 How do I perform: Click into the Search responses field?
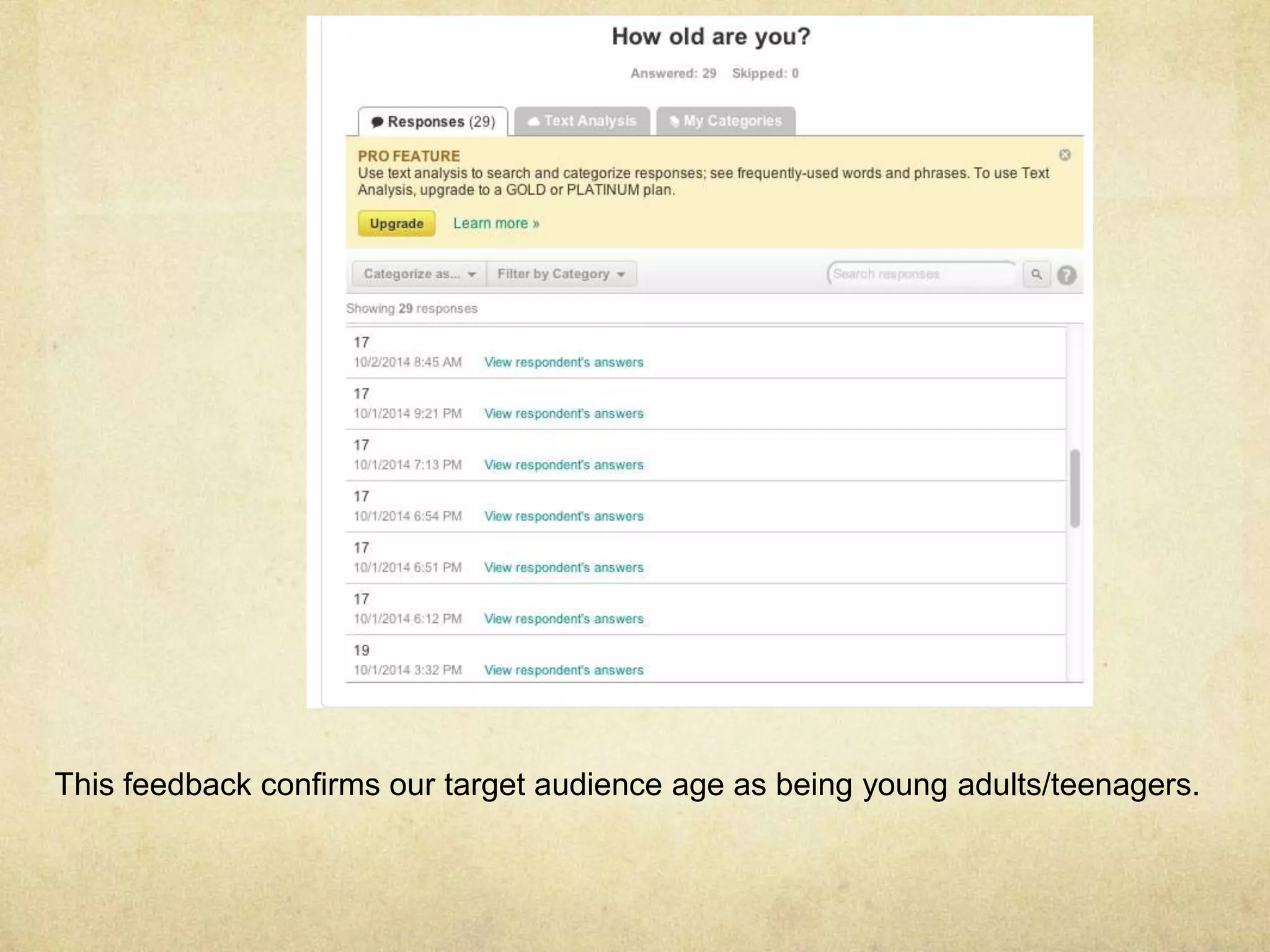[922, 274]
